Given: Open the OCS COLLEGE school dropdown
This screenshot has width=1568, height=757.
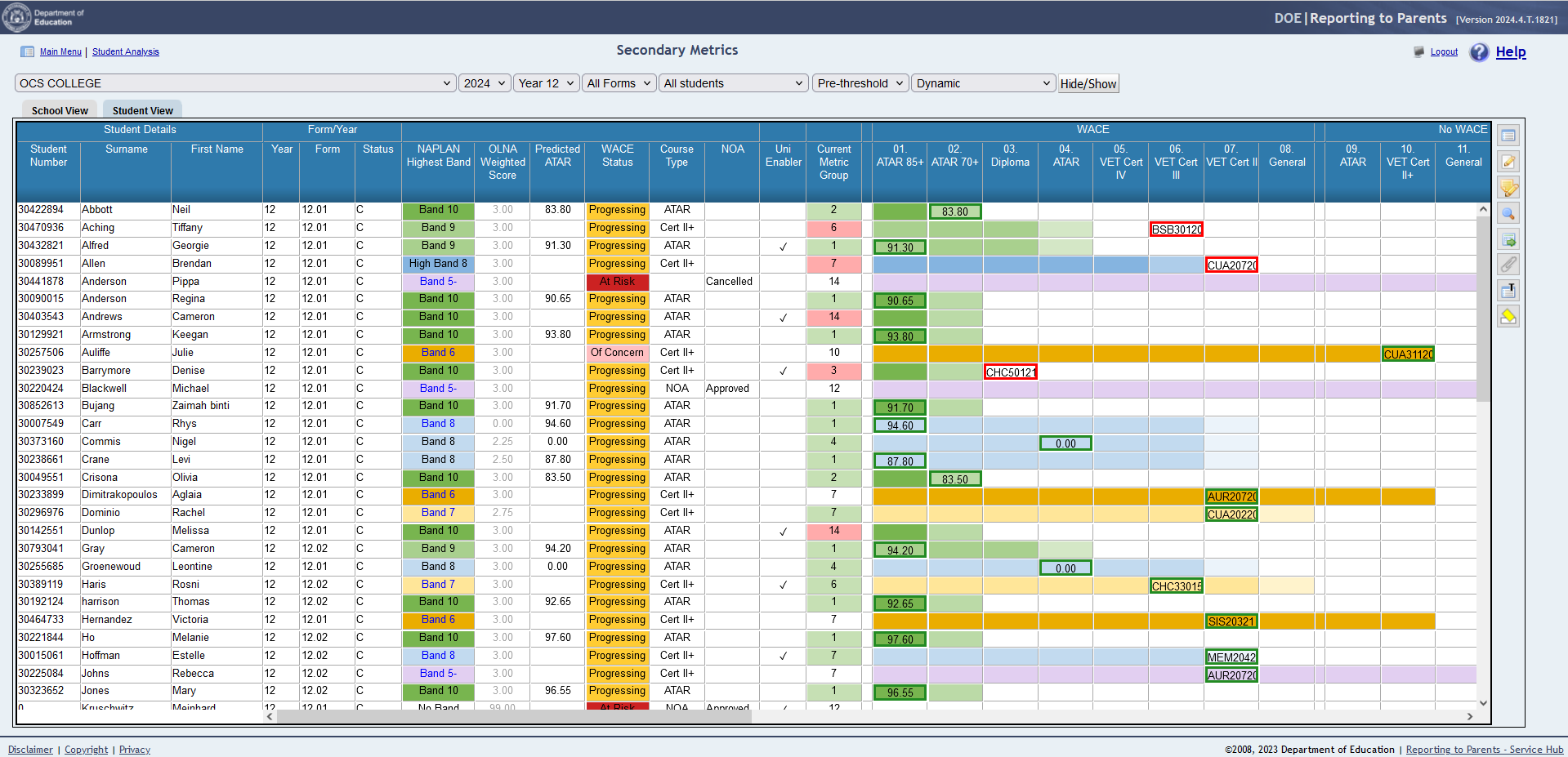Looking at the screenshot, I should 235,83.
